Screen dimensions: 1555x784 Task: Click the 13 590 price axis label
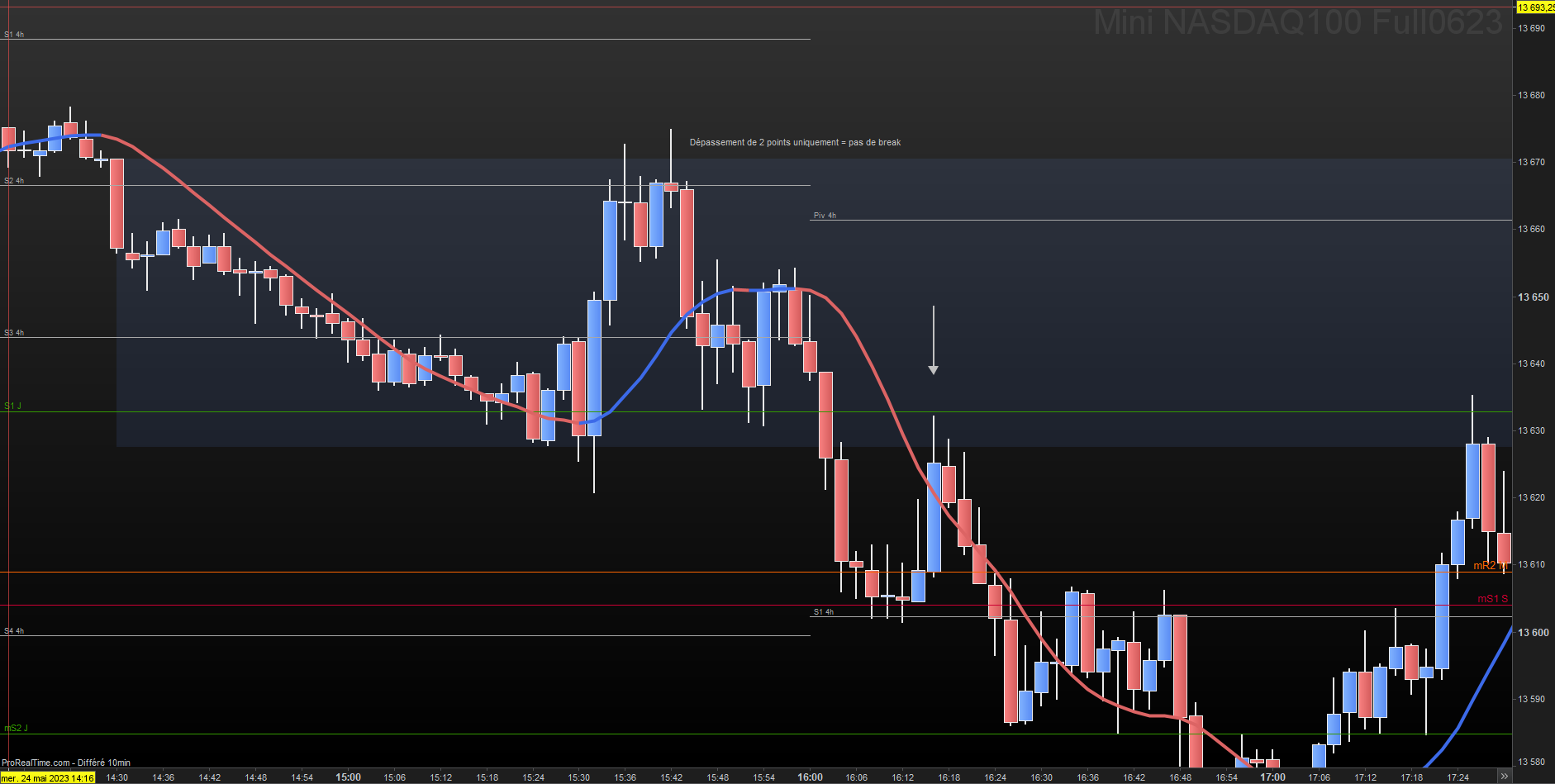[x=1531, y=699]
